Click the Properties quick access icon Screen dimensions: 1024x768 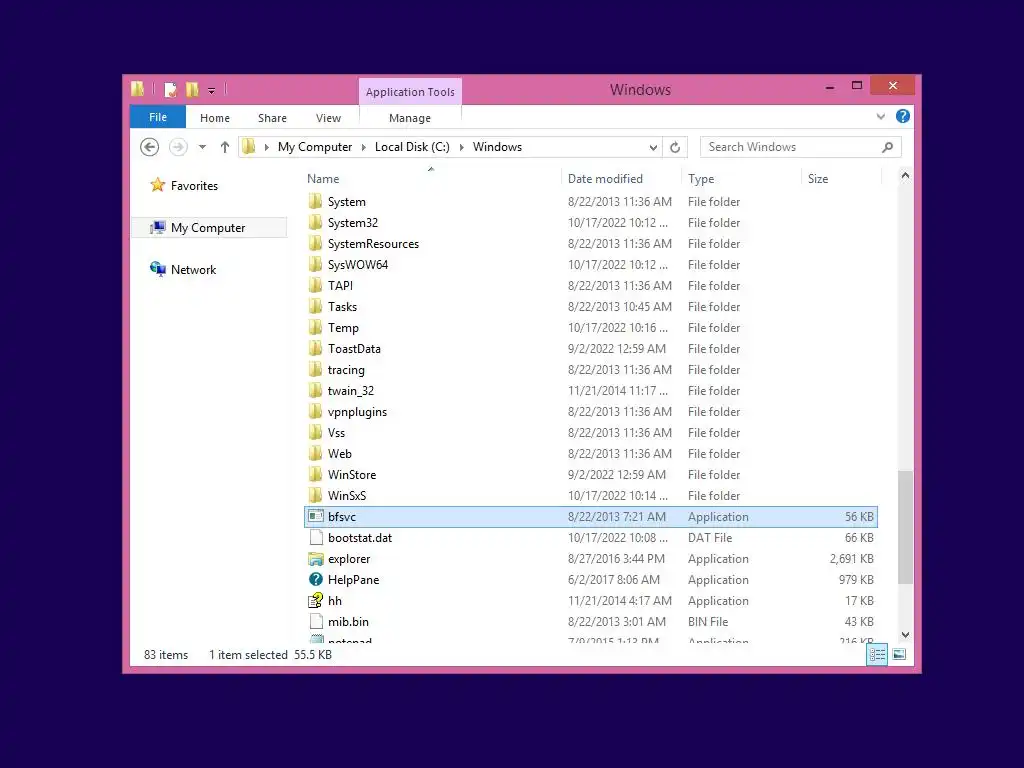tap(170, 89)
